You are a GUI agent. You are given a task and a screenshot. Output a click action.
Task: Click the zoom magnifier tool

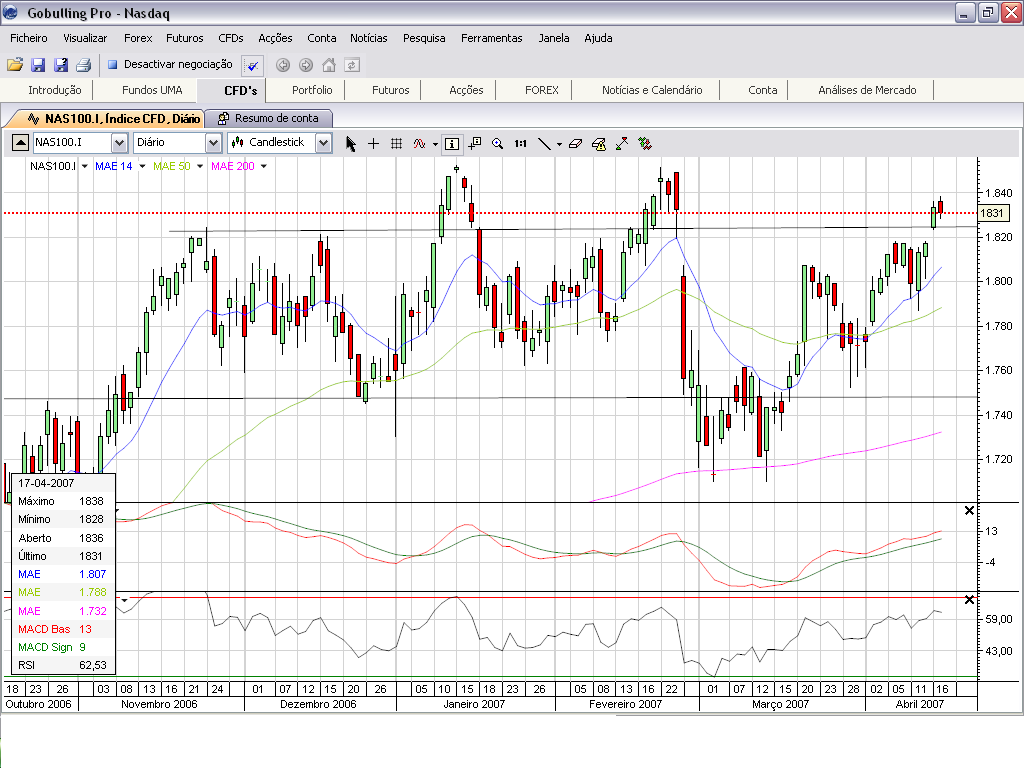(x=498, y=143)
